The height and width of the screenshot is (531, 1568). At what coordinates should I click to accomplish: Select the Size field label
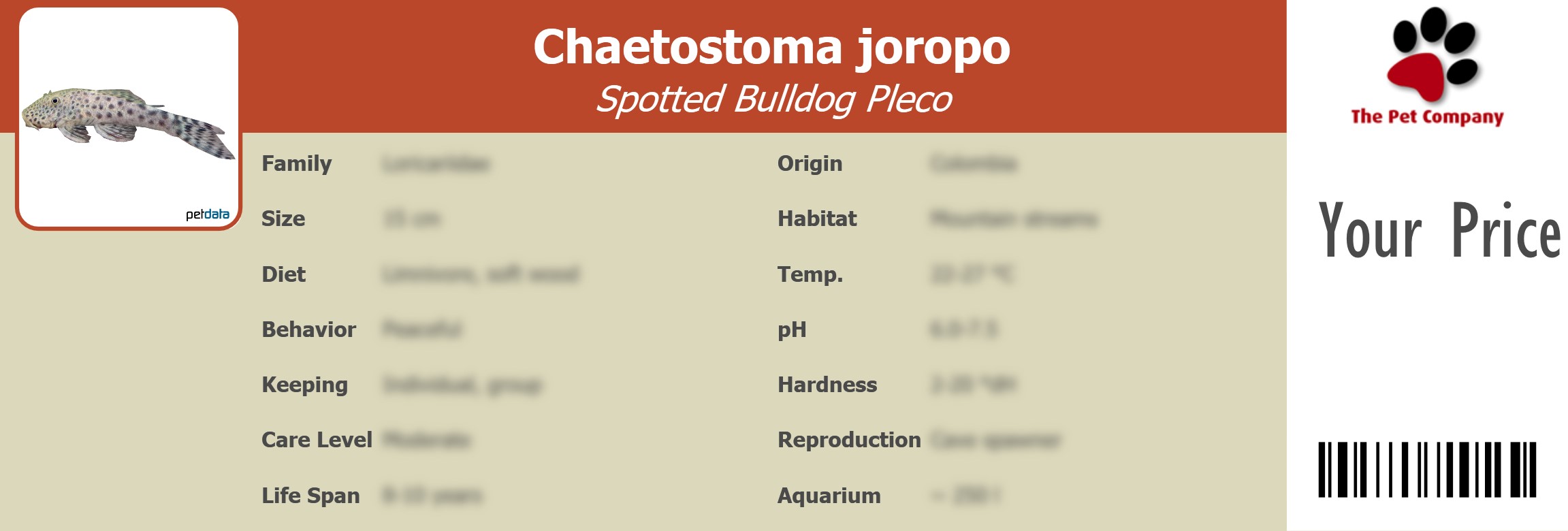283,219
